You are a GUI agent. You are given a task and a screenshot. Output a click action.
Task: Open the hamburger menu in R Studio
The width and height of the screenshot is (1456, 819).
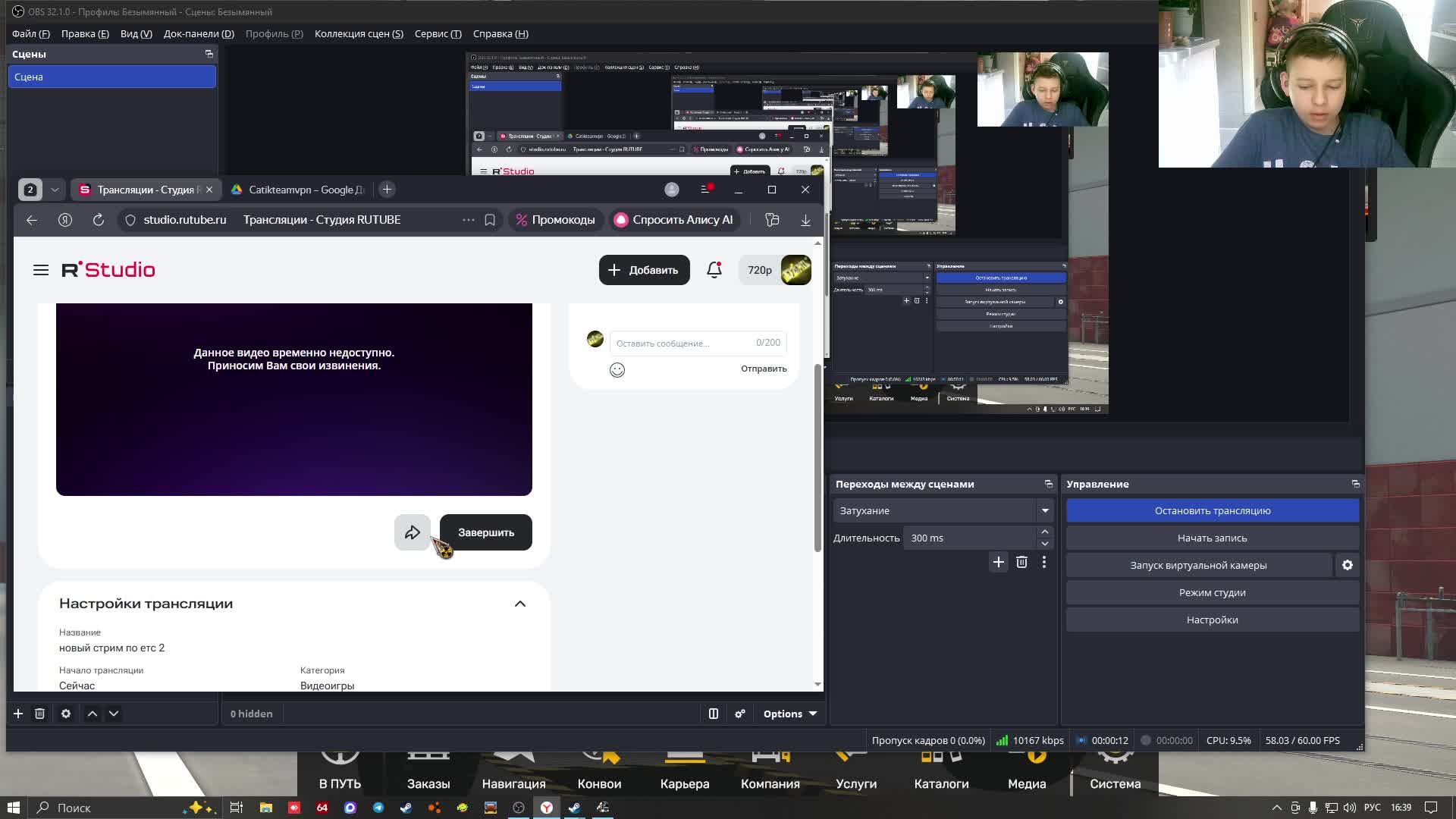41,270
